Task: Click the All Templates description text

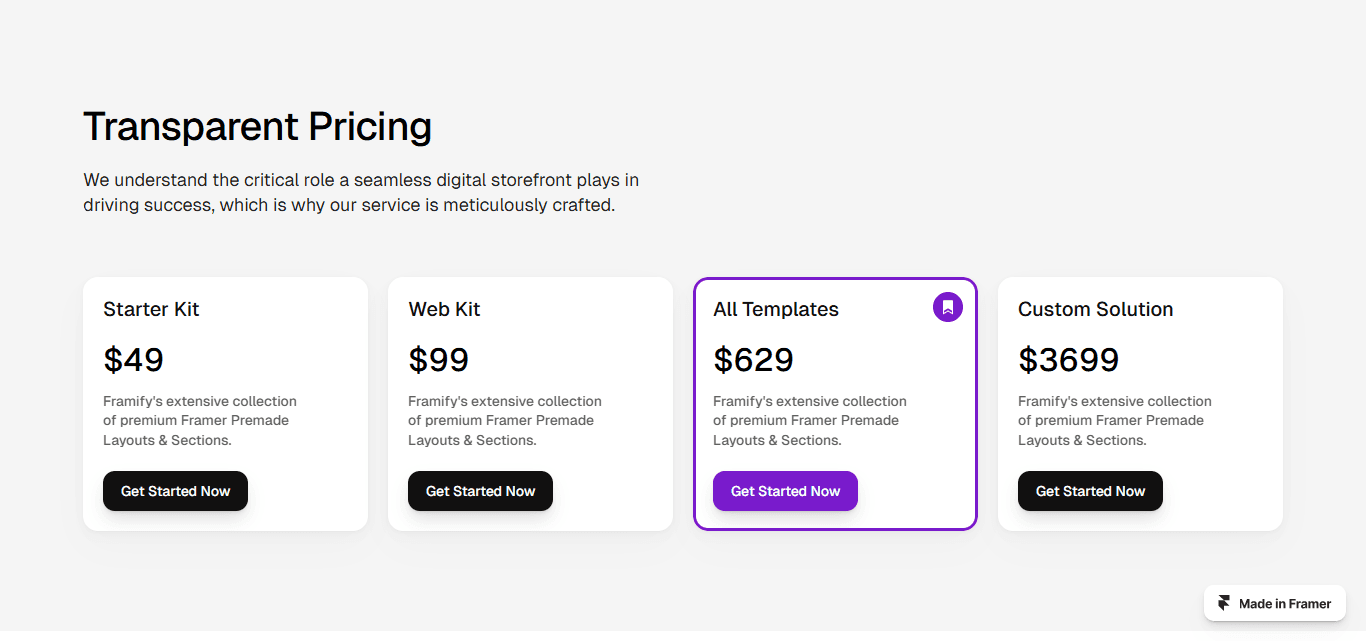Action: click(810, 420)
